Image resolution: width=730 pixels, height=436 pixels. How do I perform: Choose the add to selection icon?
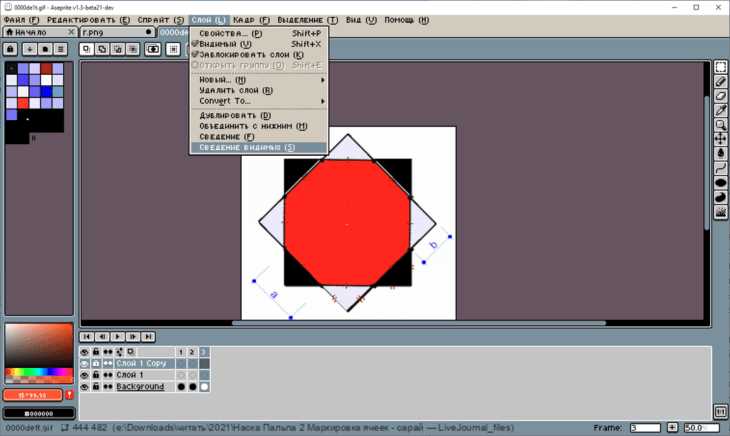click(101, 49)
